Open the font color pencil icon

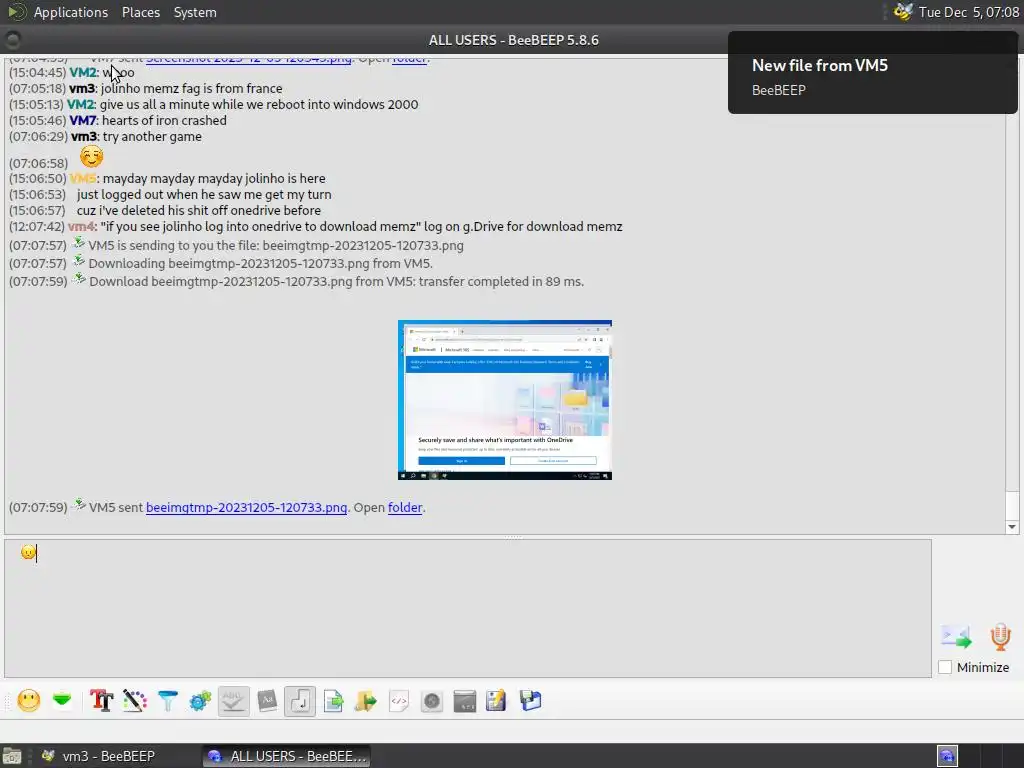coord(135,701)
